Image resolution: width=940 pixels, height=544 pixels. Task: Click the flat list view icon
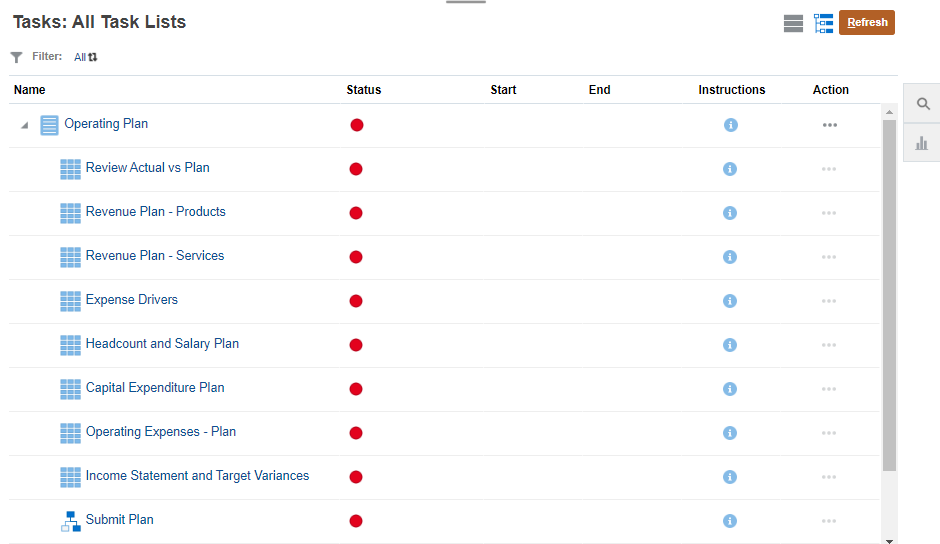[x=793, y=23]
